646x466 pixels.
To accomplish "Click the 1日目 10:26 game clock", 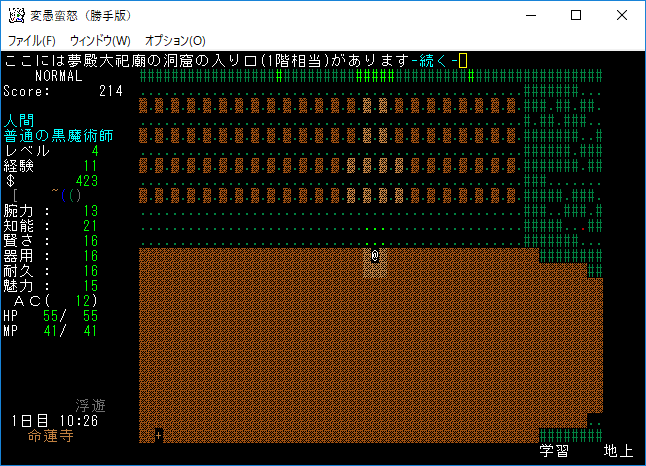I will [x=54, y=420].
